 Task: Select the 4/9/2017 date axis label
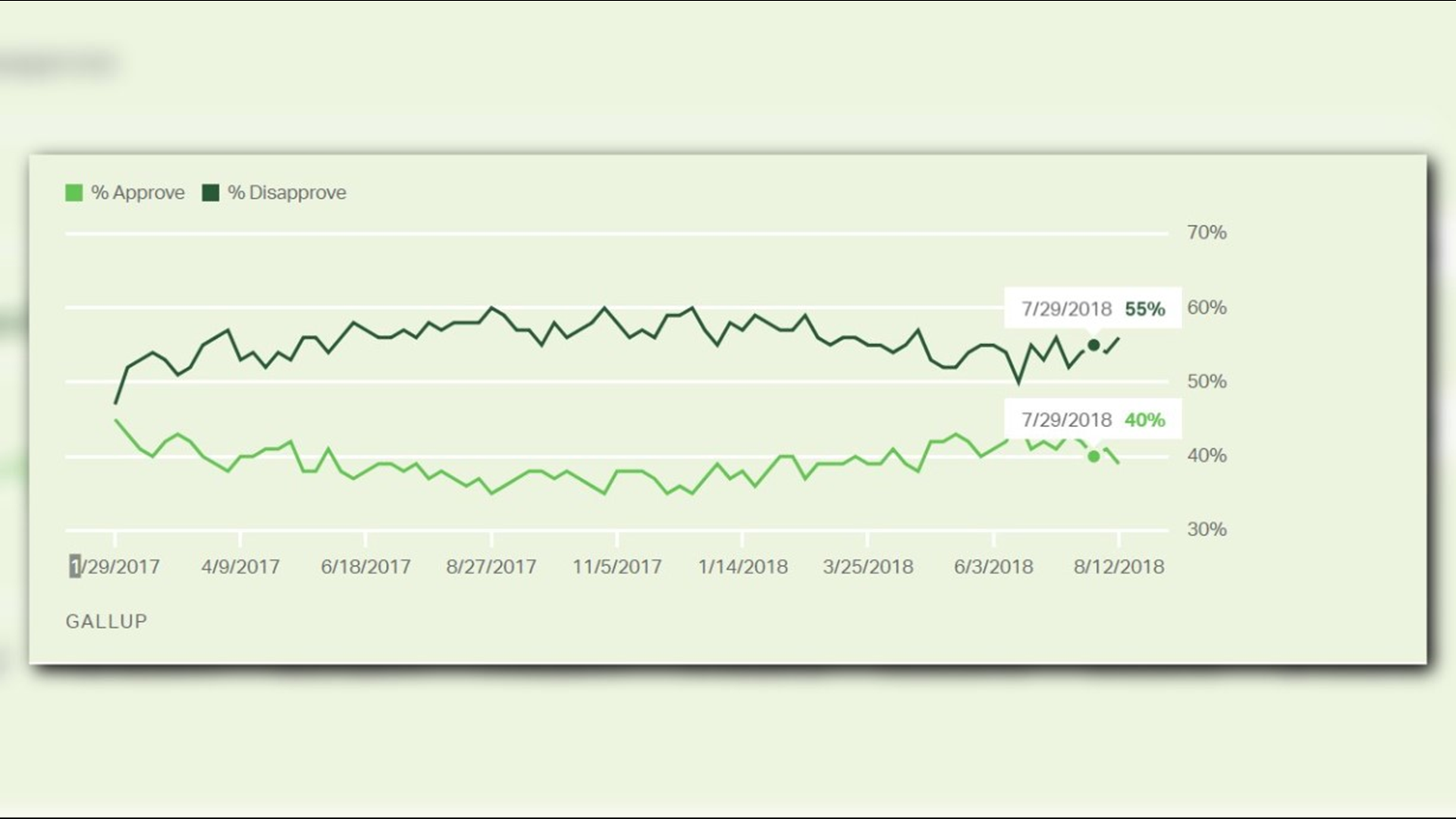point(240,566)
